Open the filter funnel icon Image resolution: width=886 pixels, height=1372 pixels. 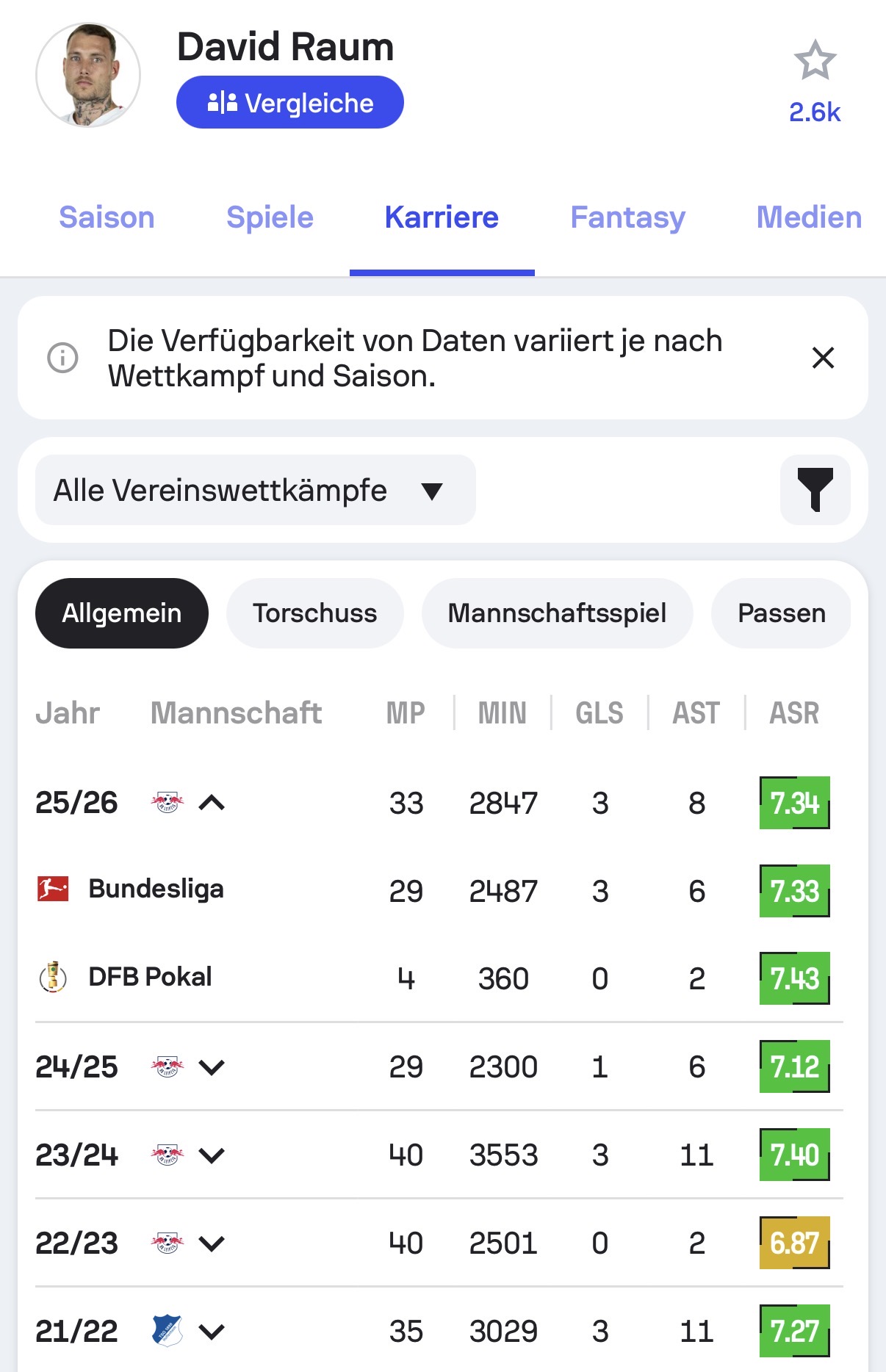coord(815,490)
